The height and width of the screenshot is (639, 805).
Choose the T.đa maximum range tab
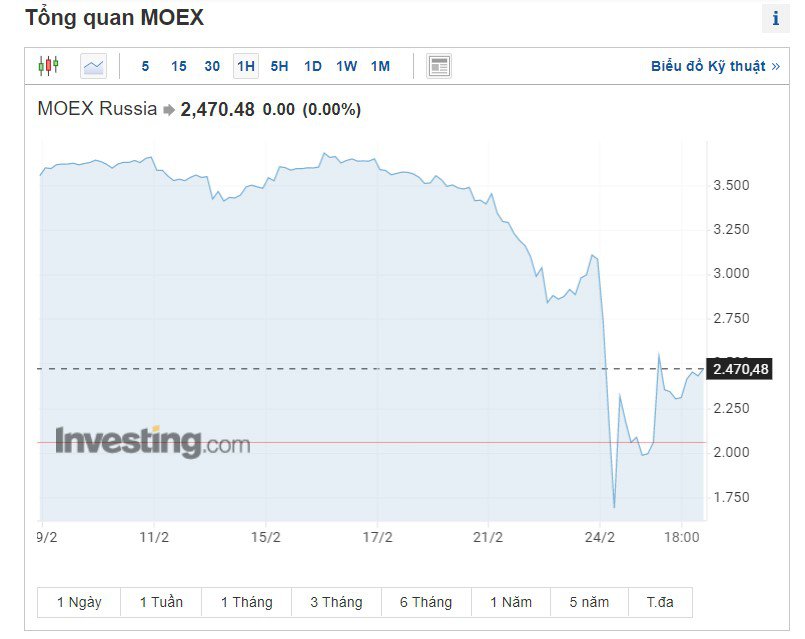pos(662,602)
